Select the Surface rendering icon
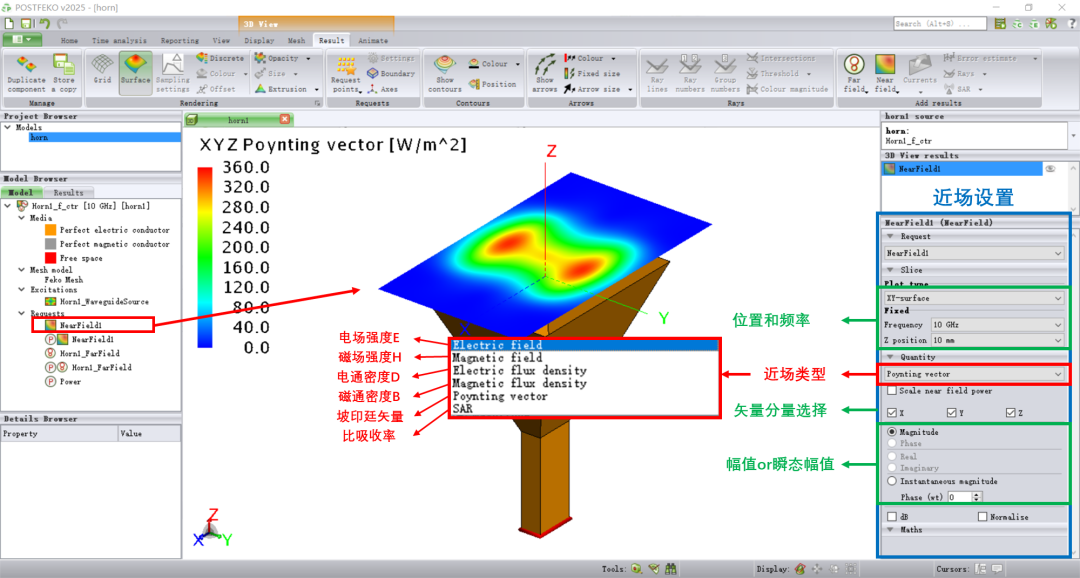The image size is (1080, 578). tap(135, 68)
